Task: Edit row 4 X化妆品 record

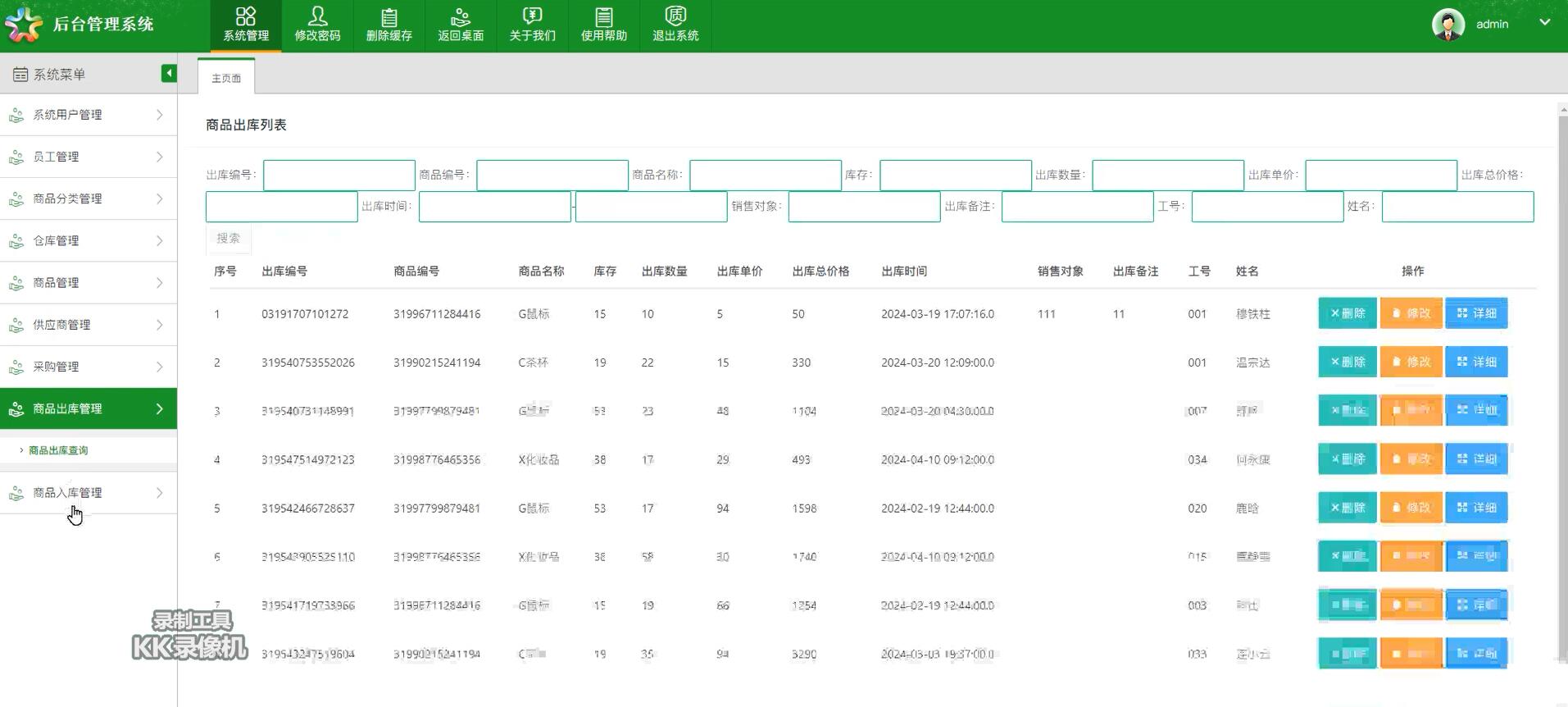Action: [x=1411, y=459]
